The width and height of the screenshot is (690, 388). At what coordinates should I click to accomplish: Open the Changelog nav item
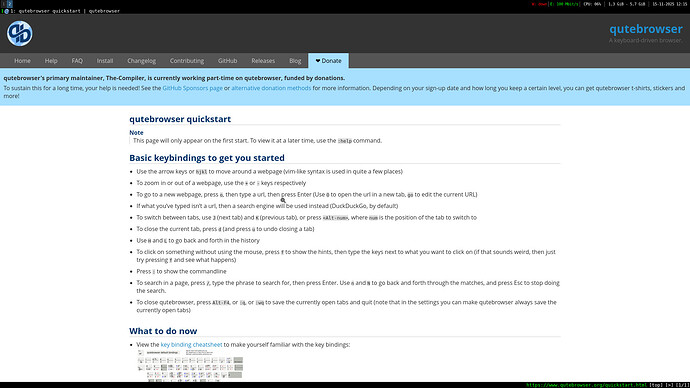142,61
